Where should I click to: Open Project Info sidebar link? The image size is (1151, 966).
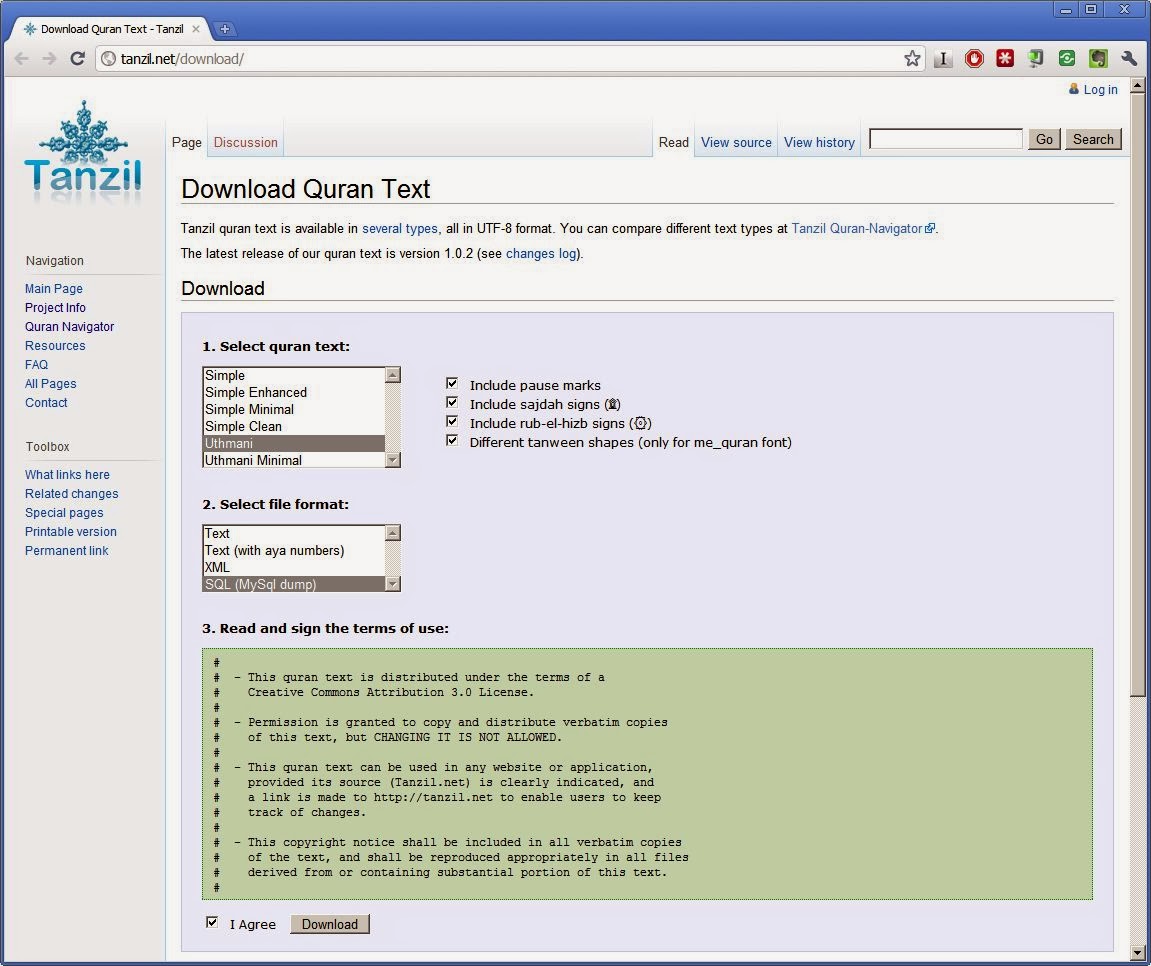(x=55, y=308)
